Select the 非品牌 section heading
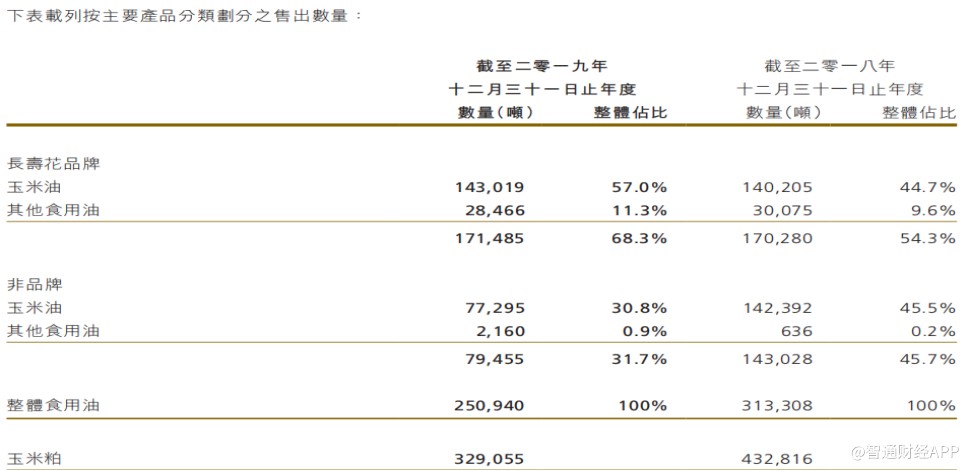 tap(35, 284)
